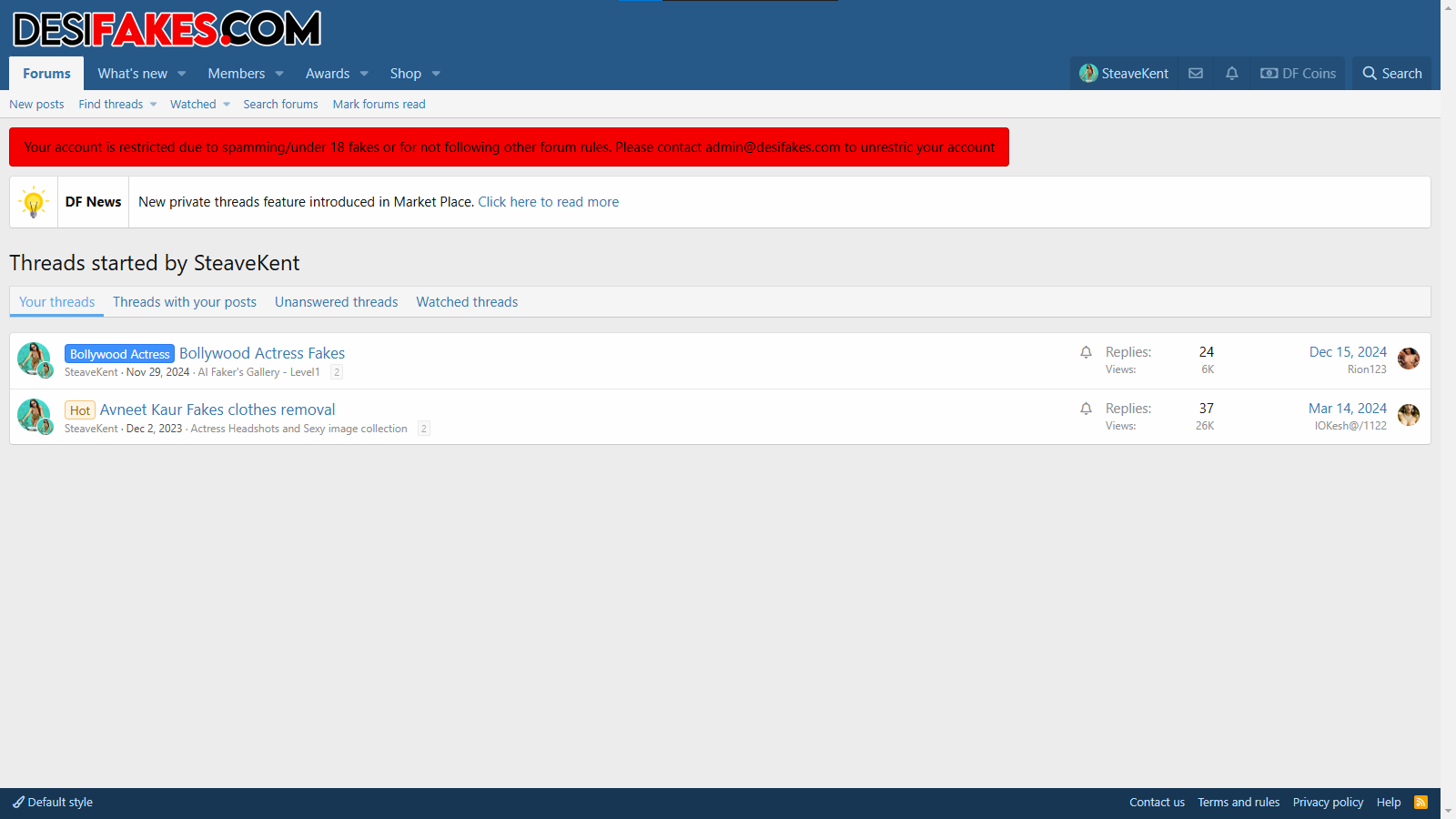This screenshot has width=1456, height=819.
Task: Click the Nov 29, 2024 thread start date
Action: (x=158, y=372)
